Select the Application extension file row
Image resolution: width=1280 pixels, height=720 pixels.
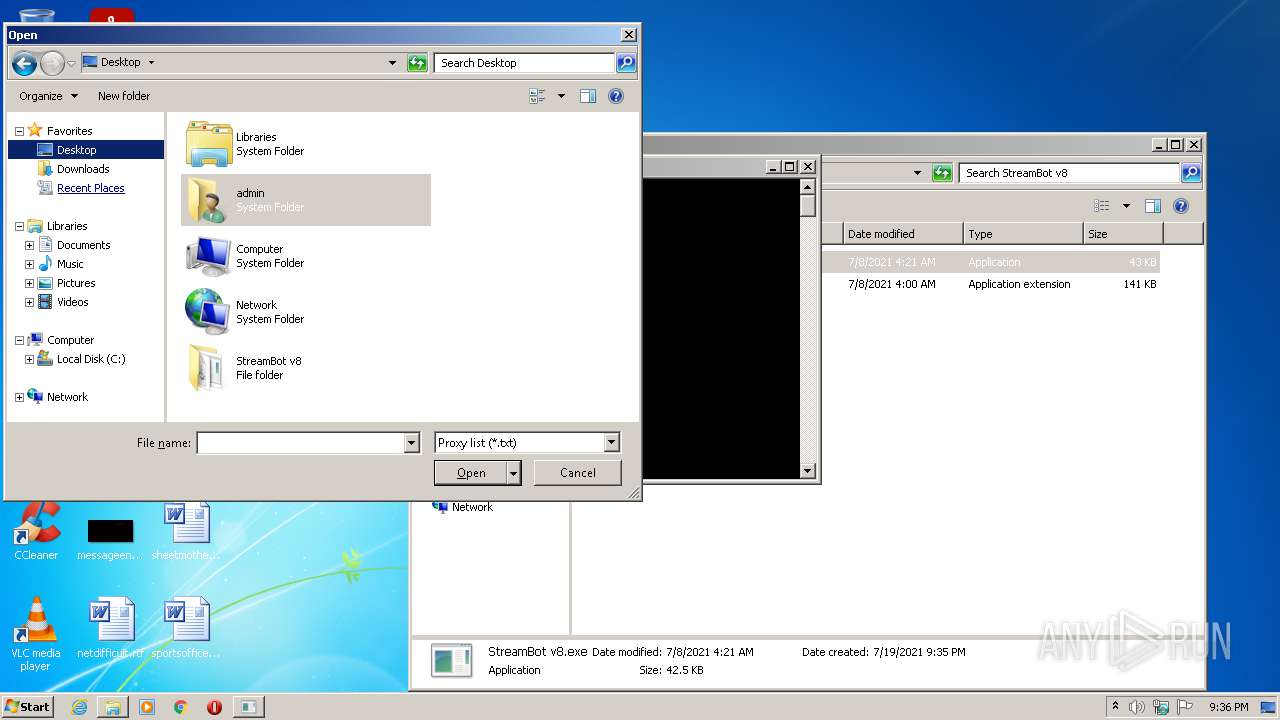click(x=990, y=284)
